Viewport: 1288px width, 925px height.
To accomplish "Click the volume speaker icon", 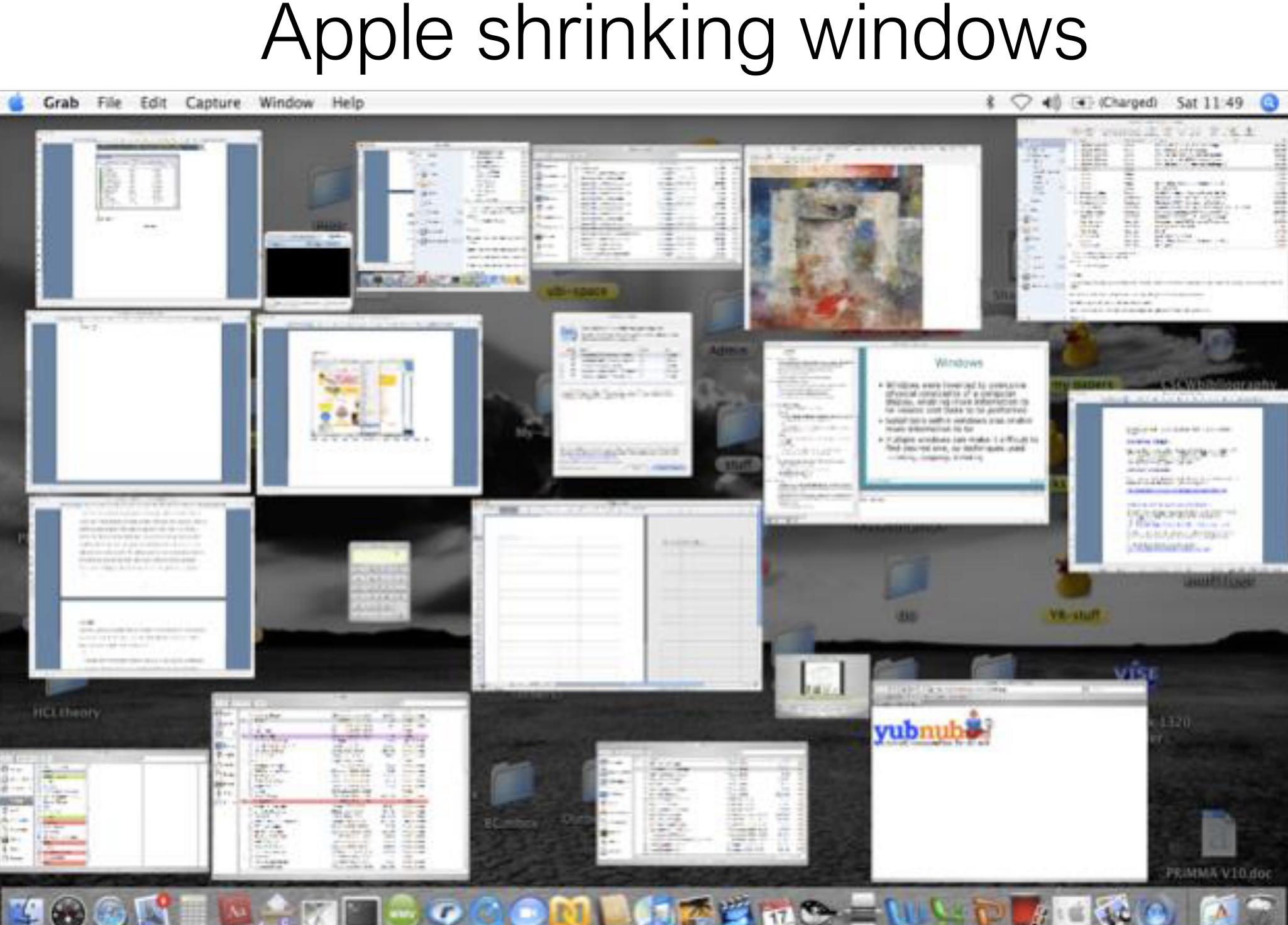I will (x=1052, y=102).
